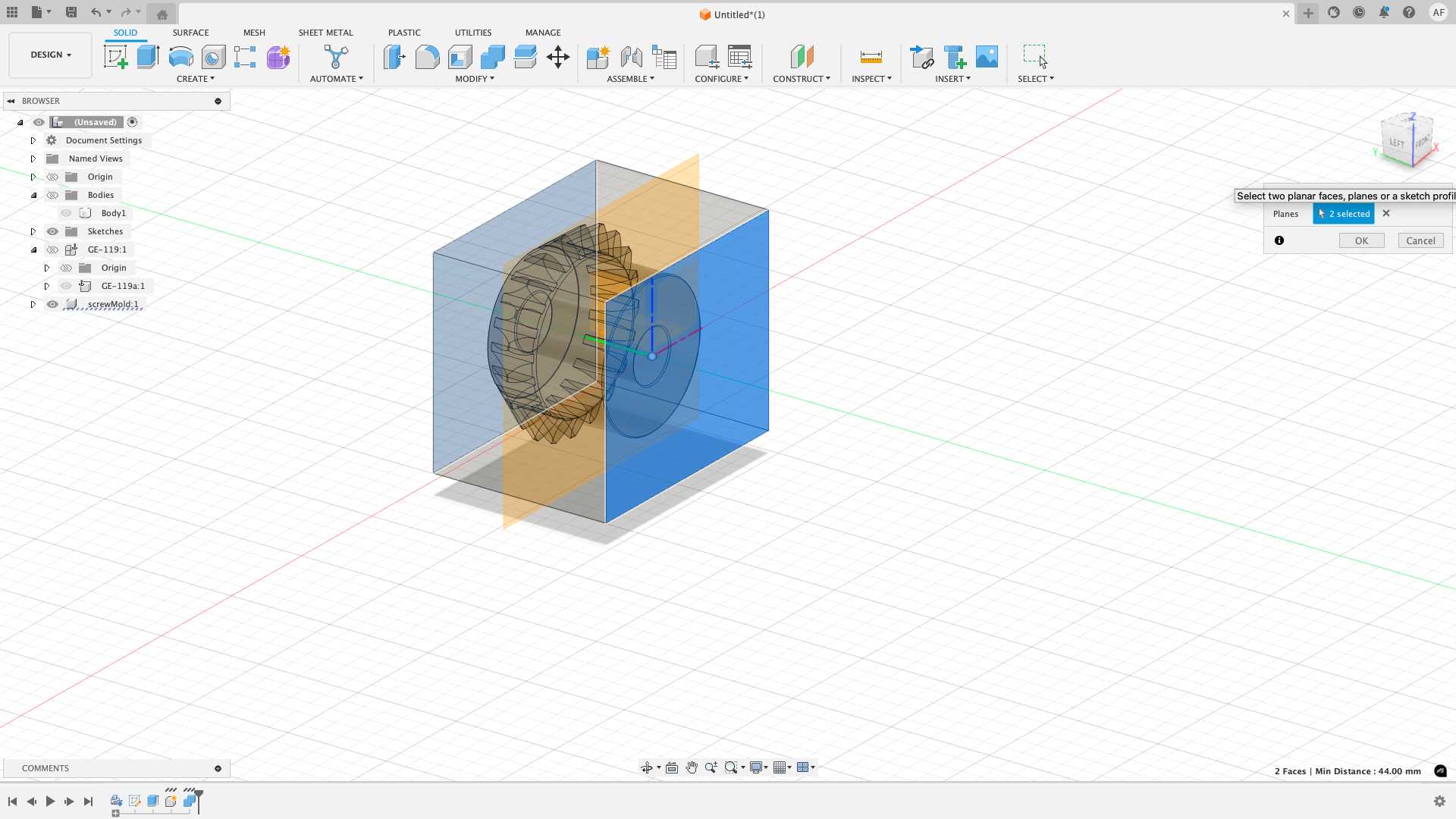Jump to the timeline start
Image resolution: width=1456 pixels, height=819 pixels.
[x=12, y=802]
